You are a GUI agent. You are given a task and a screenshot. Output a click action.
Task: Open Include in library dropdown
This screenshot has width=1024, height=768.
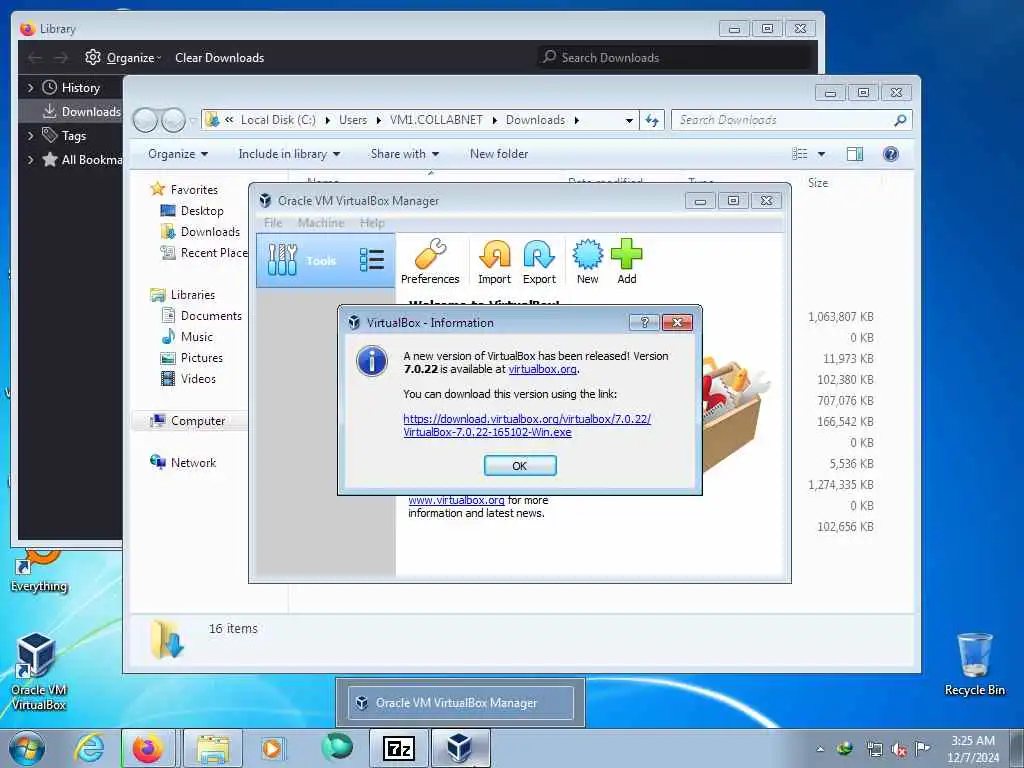point(289,154)
